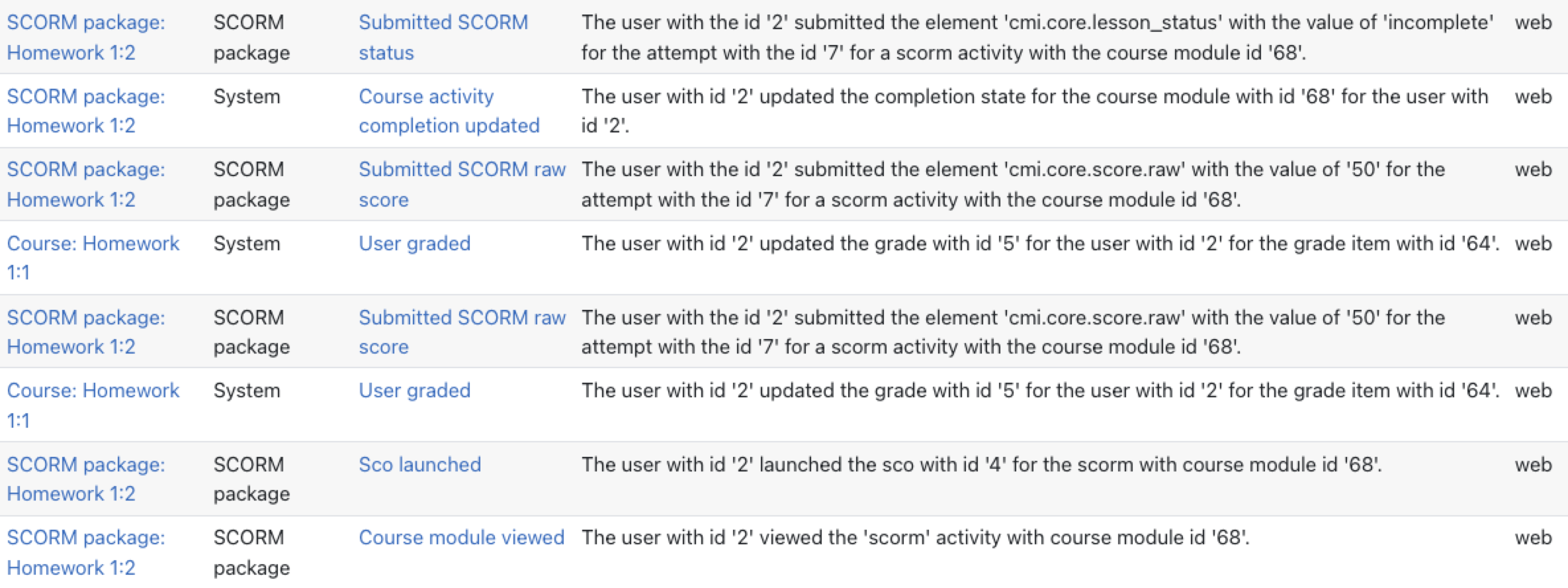Click 'System' component in completion updated row
1568x588 pixels.
point(247,97)
